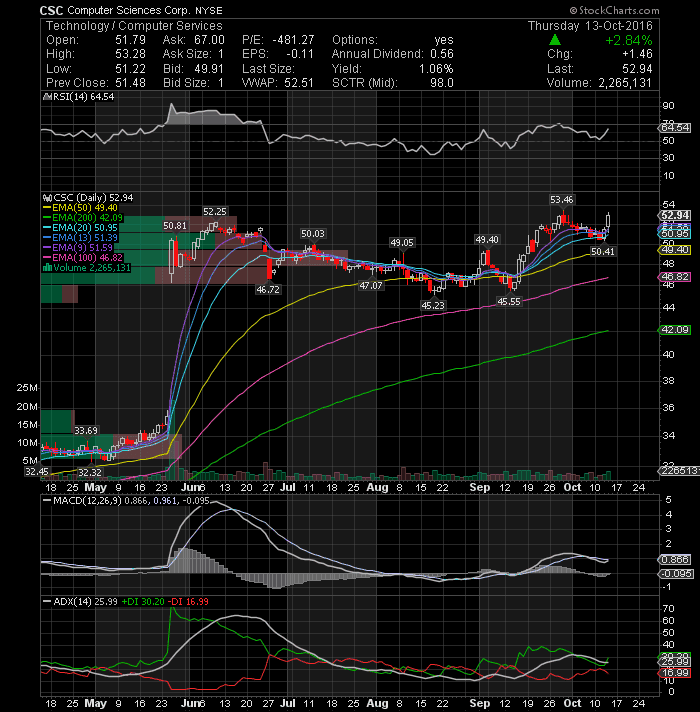Click the date Thursday 13-Oct-2016

coord(590,26)
